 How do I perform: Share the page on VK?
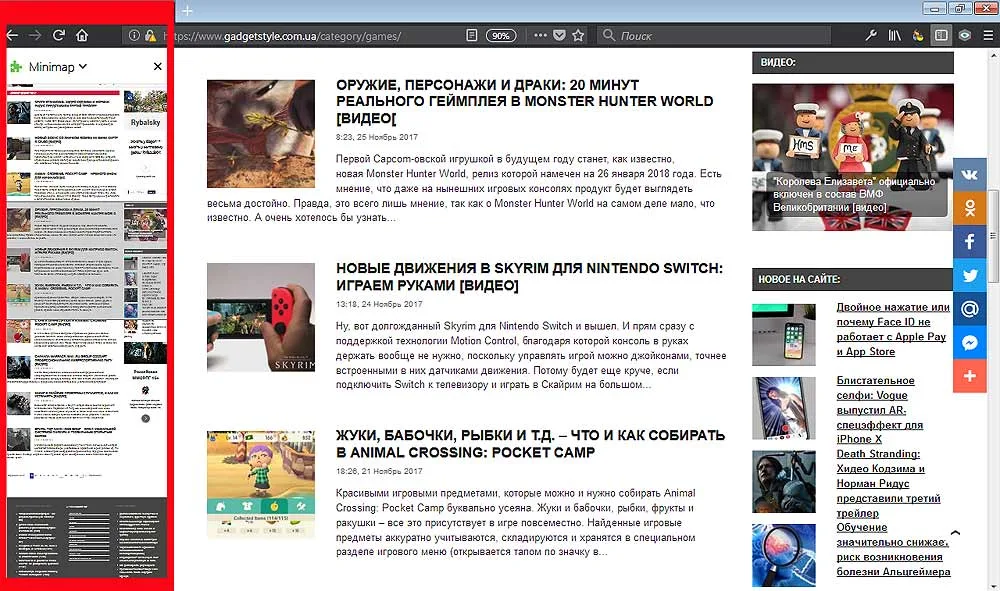[x=969, y=175]
